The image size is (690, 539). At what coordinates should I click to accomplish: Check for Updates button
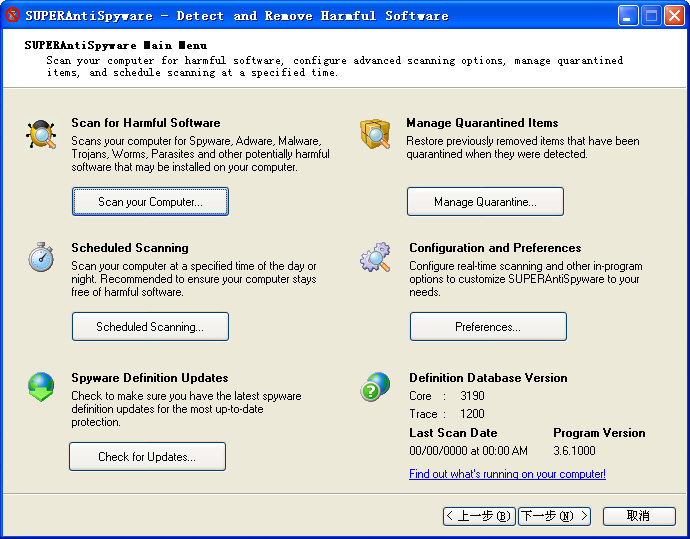pos(147,456)
